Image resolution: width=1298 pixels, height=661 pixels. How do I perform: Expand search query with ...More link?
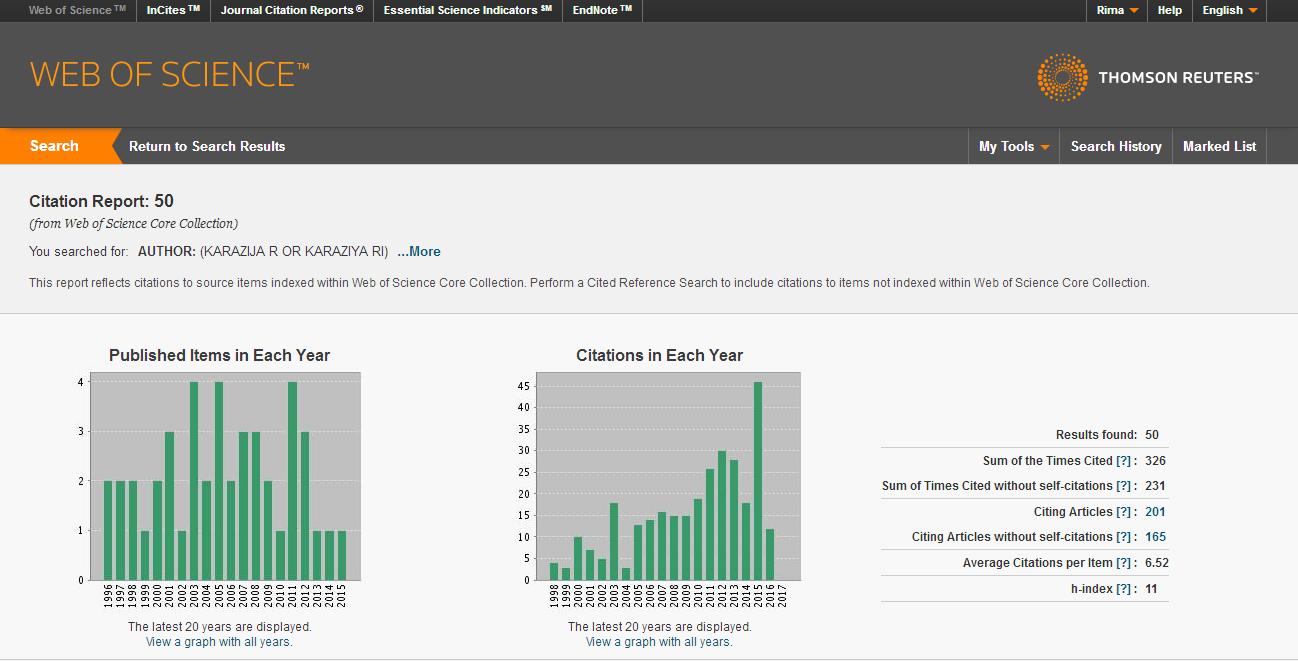click(x=418, y=252)
